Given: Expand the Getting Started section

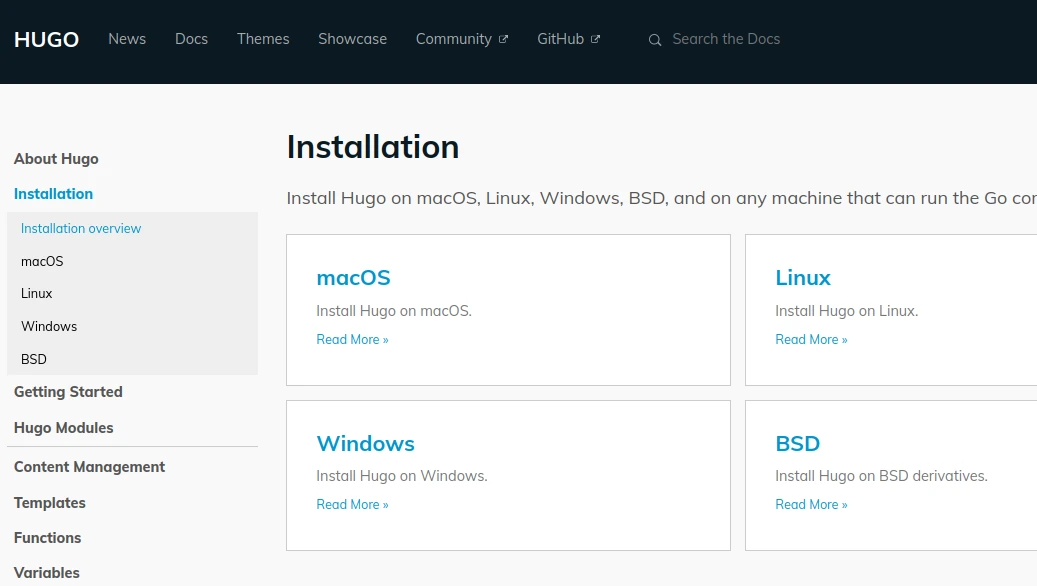Looking at the screenshot, I should click(68, 392).
